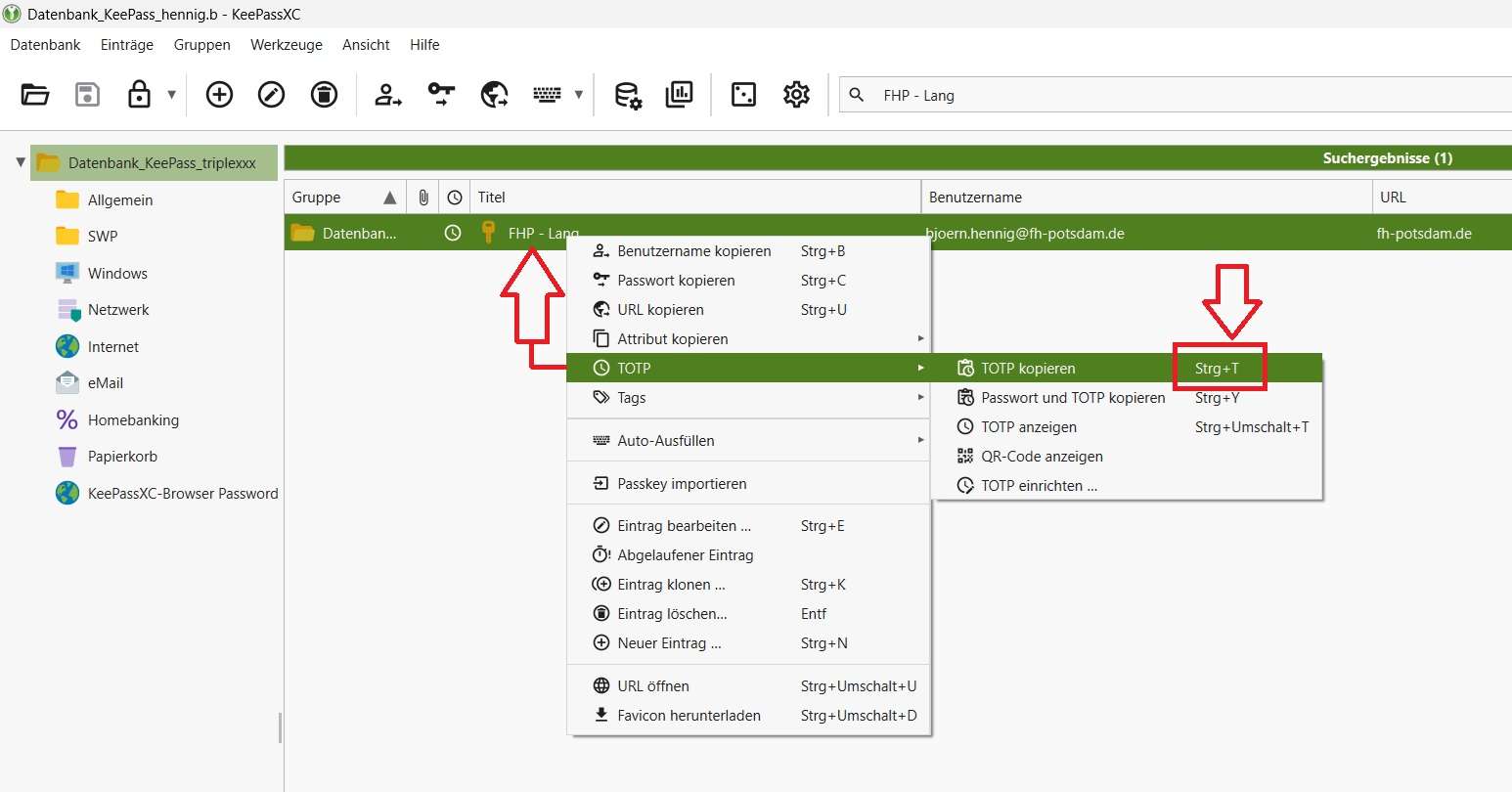
Task: Click the add new entry toolbar icon
Action: pos(219,95)
